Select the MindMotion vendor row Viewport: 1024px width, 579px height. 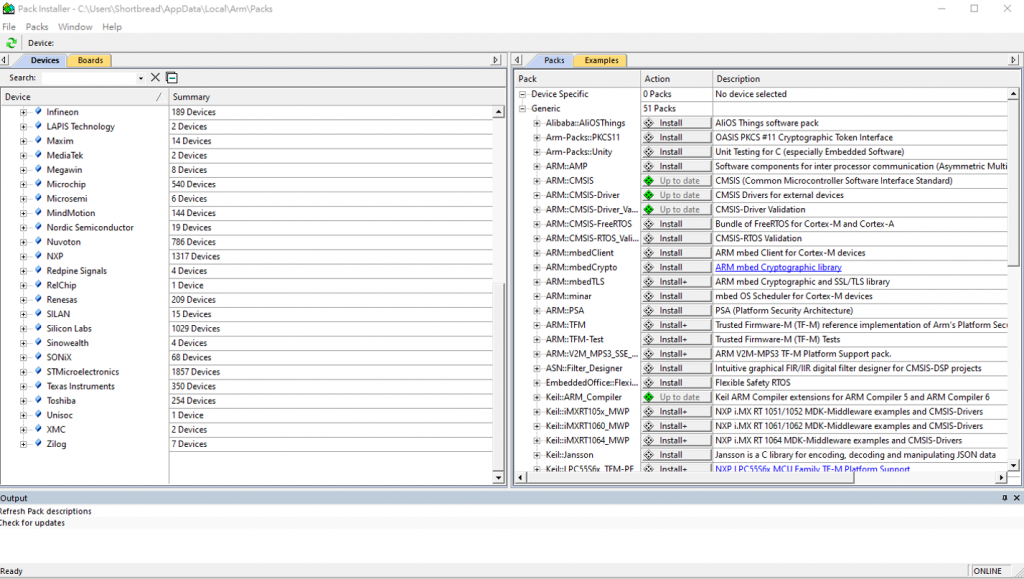click(x=71, y=213)
